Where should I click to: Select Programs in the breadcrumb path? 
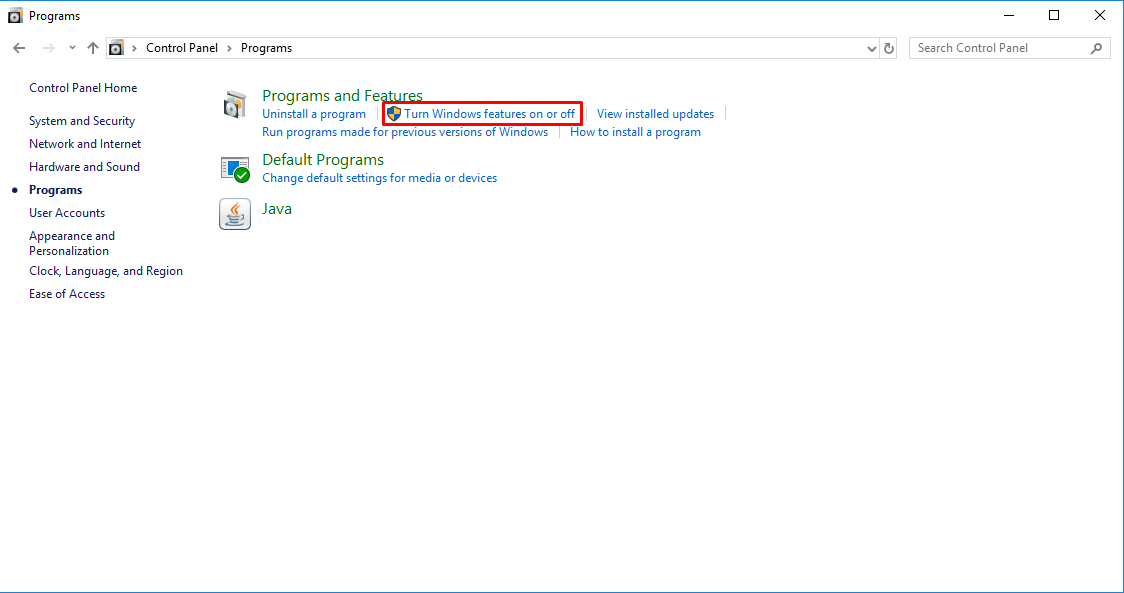point(266,48)
